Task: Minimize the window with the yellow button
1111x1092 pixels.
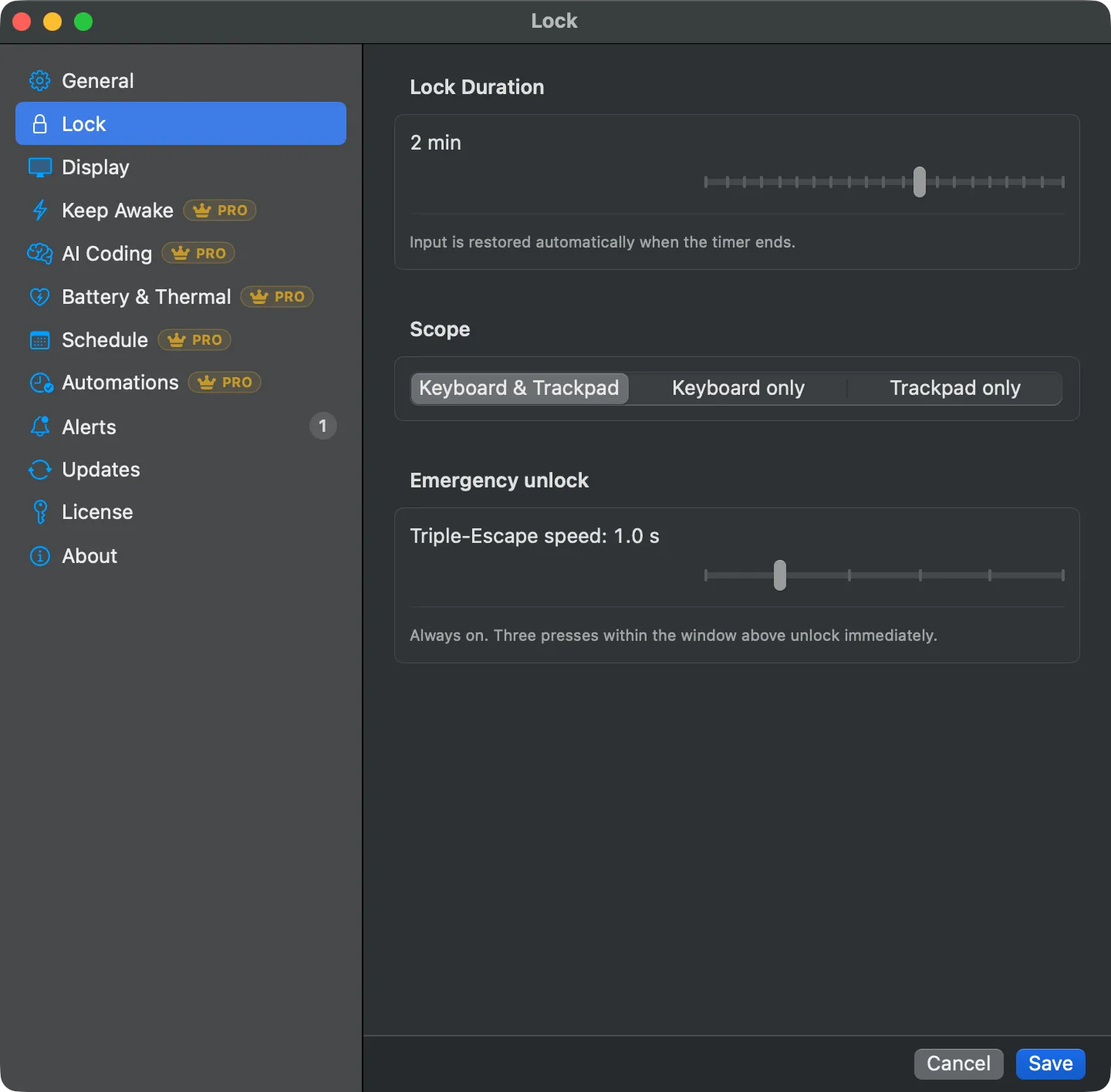Action: (52, 22)
